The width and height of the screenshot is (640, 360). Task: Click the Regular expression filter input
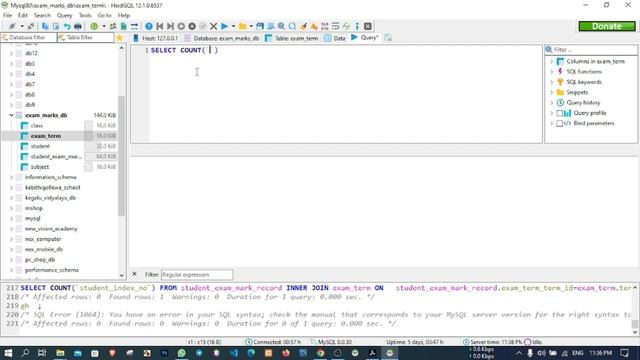click(x=197, y=275)
